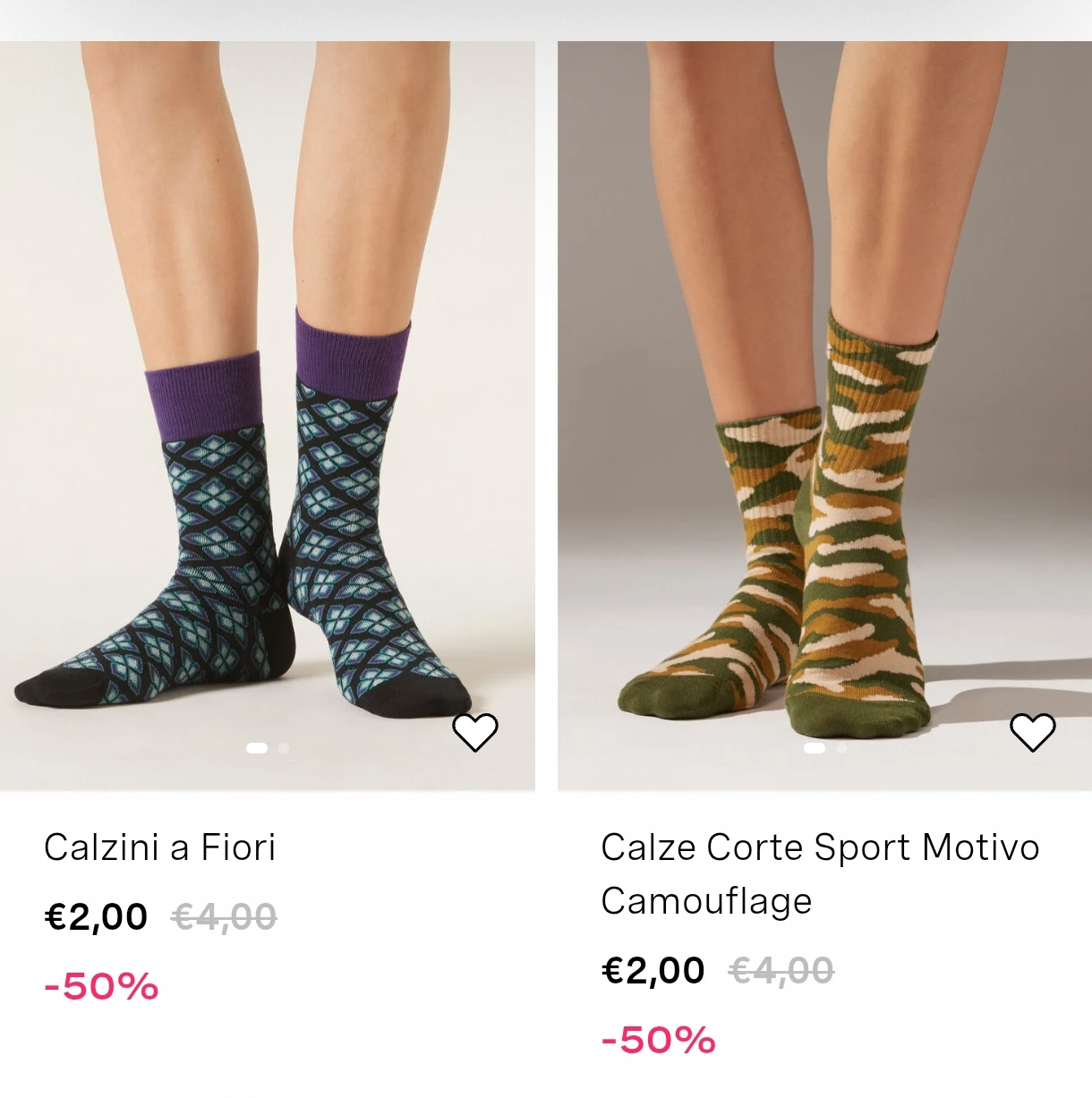Image resolution: width=1092 pixels, height=1098 pixels.
Task: Open Calzini a Fiori product page
Action: (x=160, y=845)
